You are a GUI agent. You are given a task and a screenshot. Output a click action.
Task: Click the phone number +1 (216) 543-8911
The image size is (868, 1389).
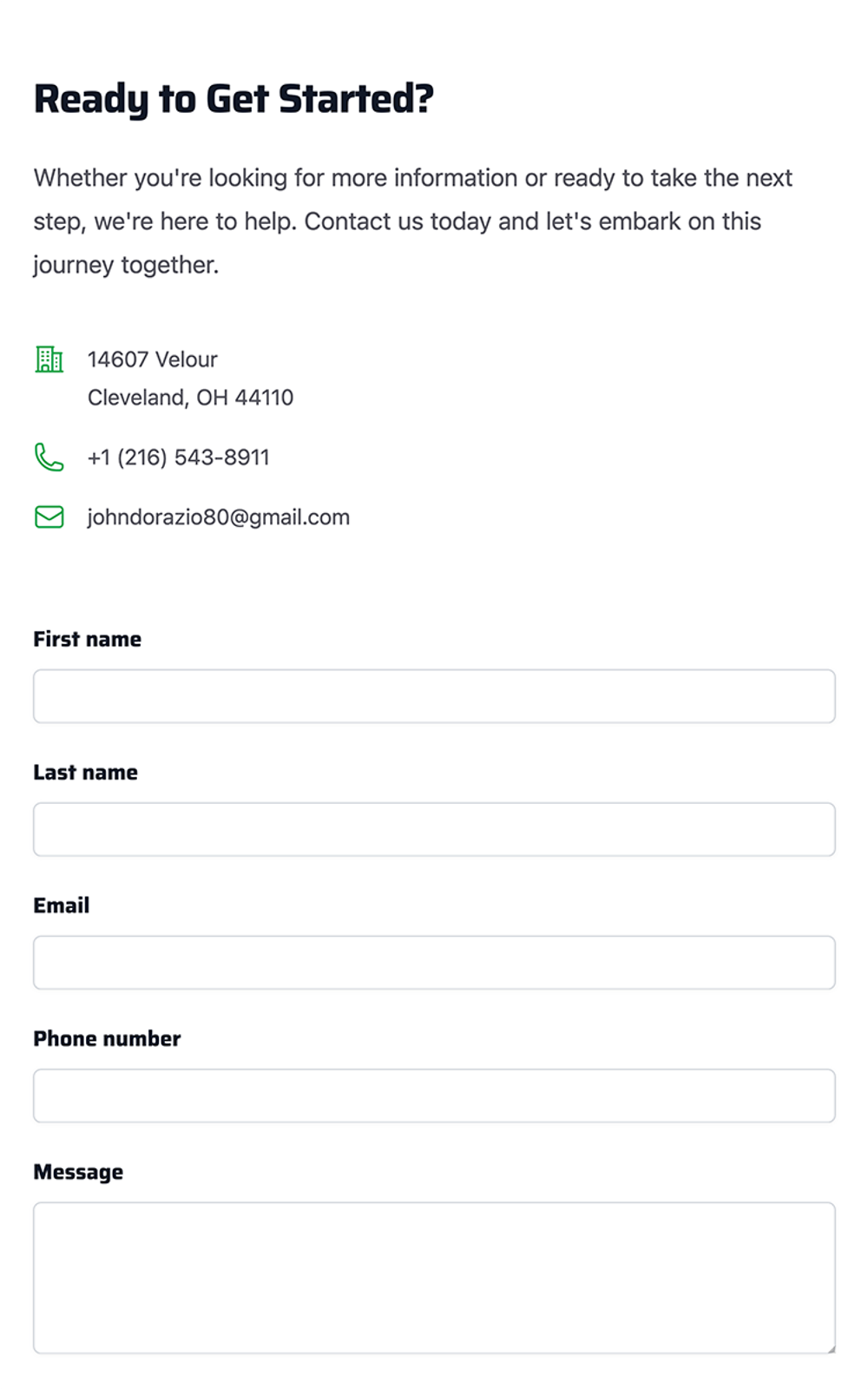[x=179, y=458]
